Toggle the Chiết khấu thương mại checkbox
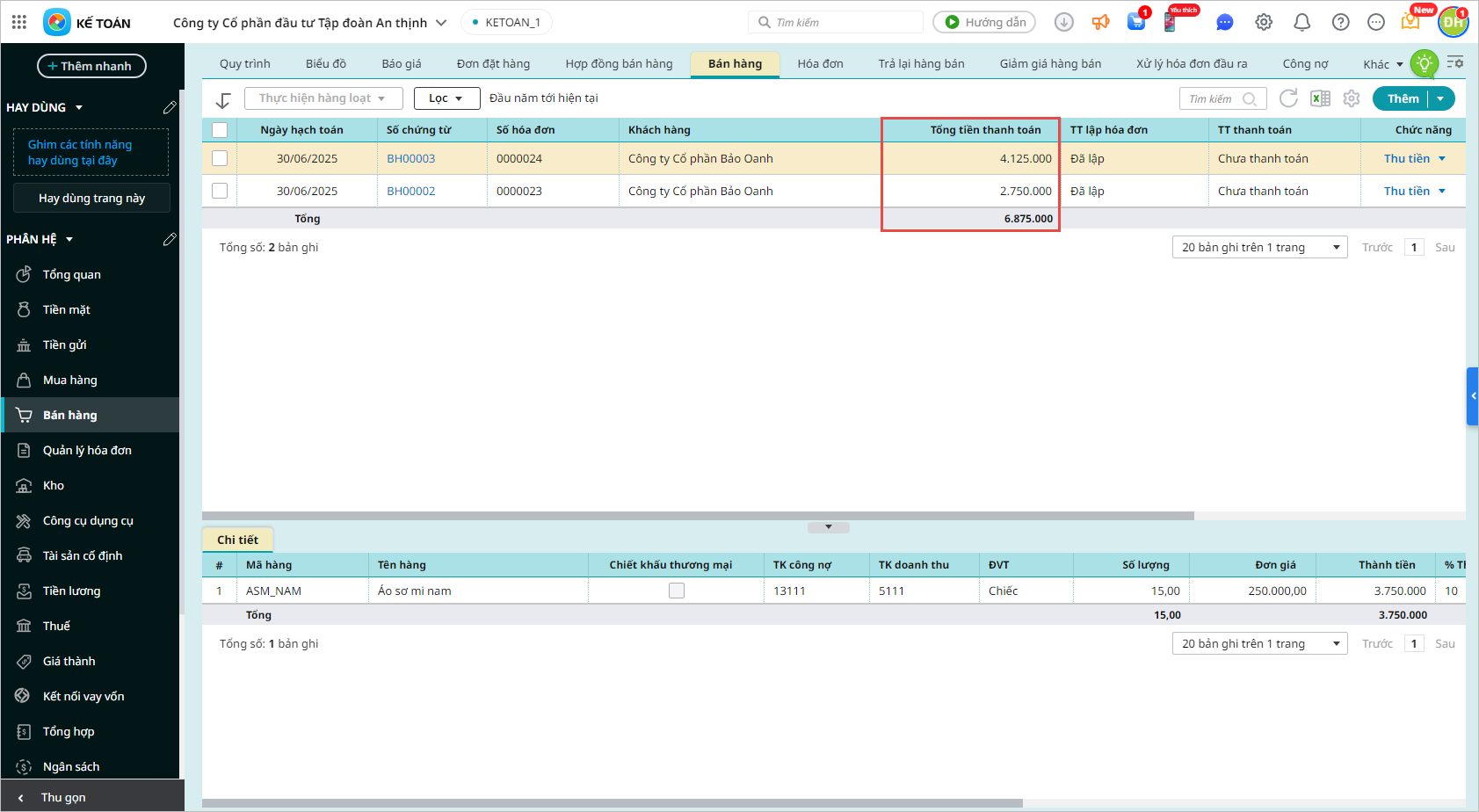Screen dimensions: 1479x812 coord(676,591)
